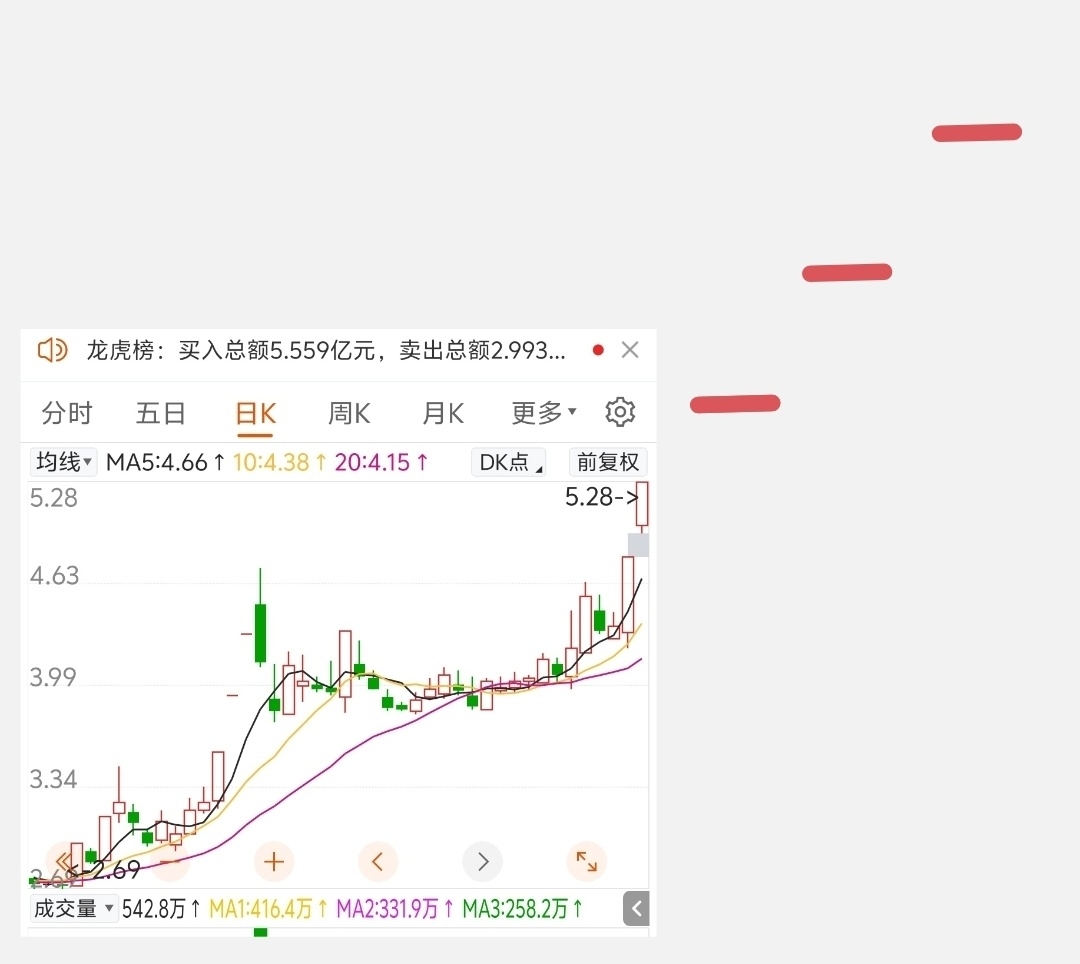1080x964 pixels.
Task: Move chart right with arrow button
Action: pyautogui.click(x=482, y=861)
